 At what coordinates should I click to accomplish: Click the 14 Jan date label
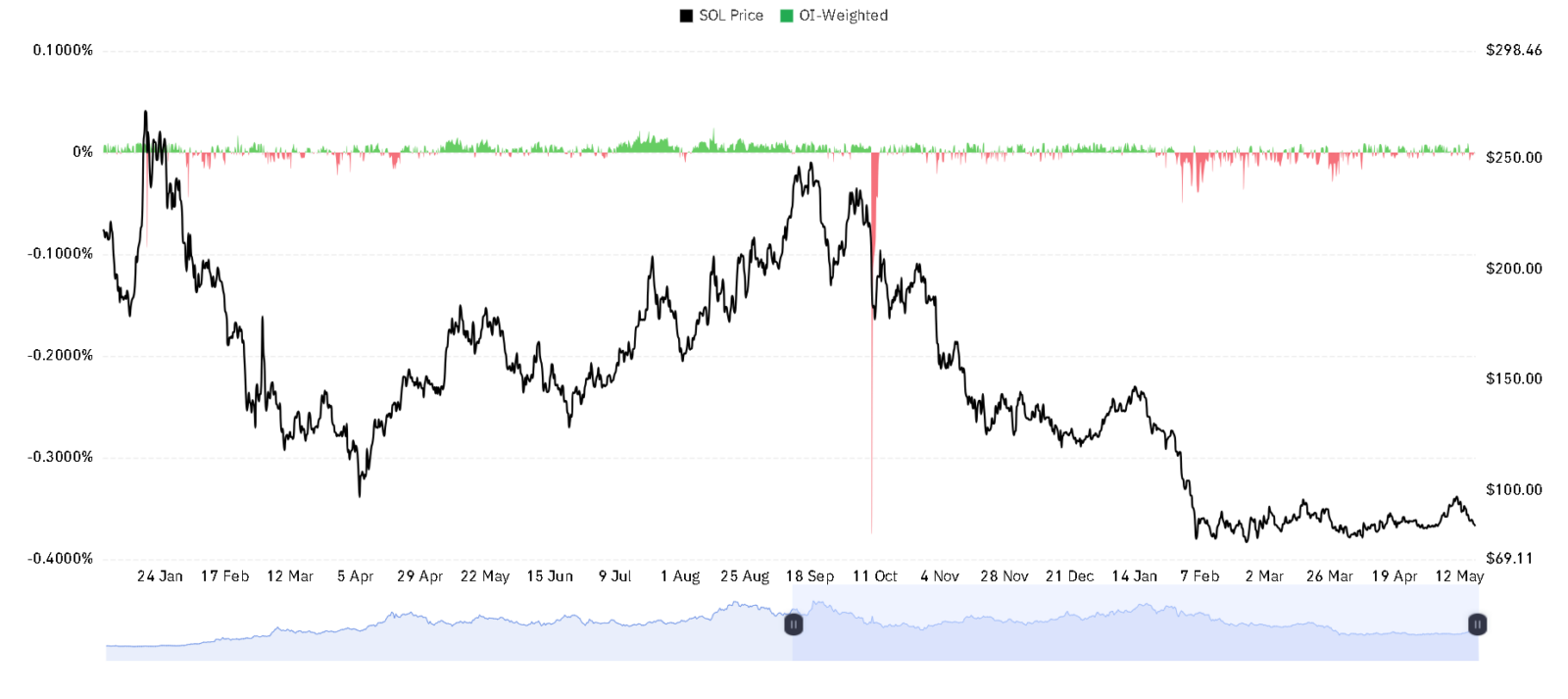pos(1135,576)
